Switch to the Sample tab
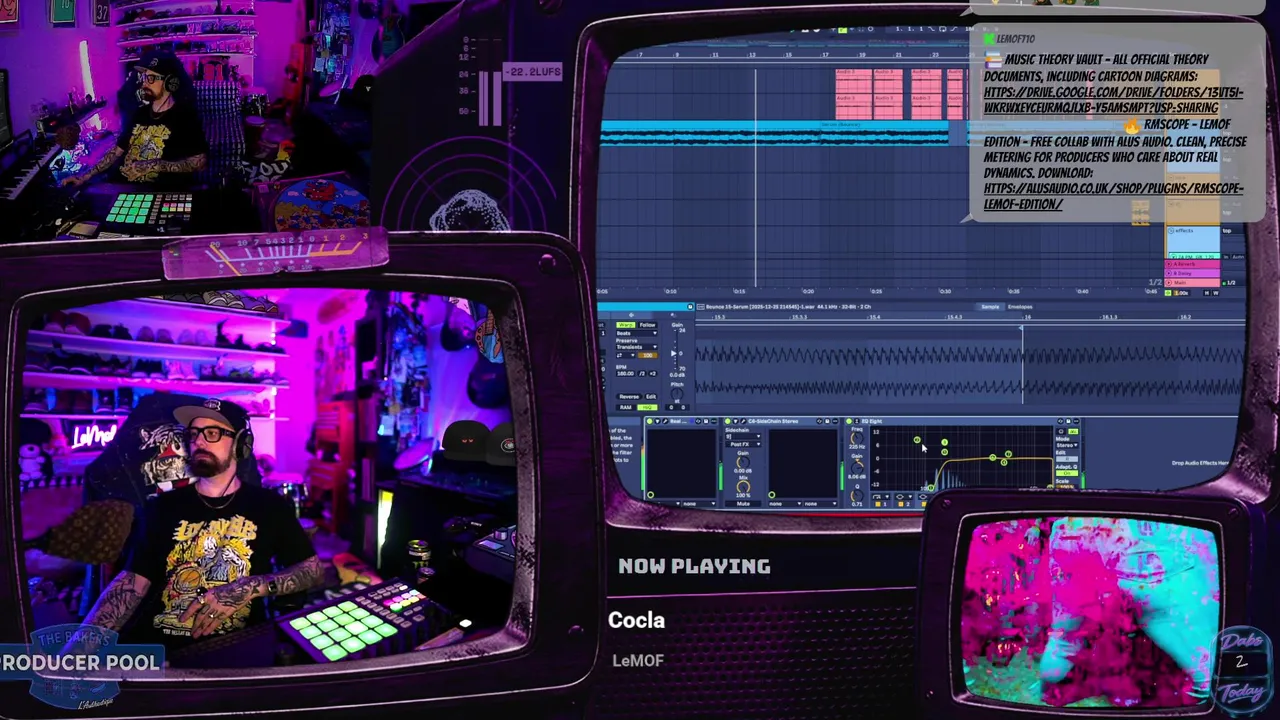Screen dimensions: 1280x720 (x=990, y=307)
